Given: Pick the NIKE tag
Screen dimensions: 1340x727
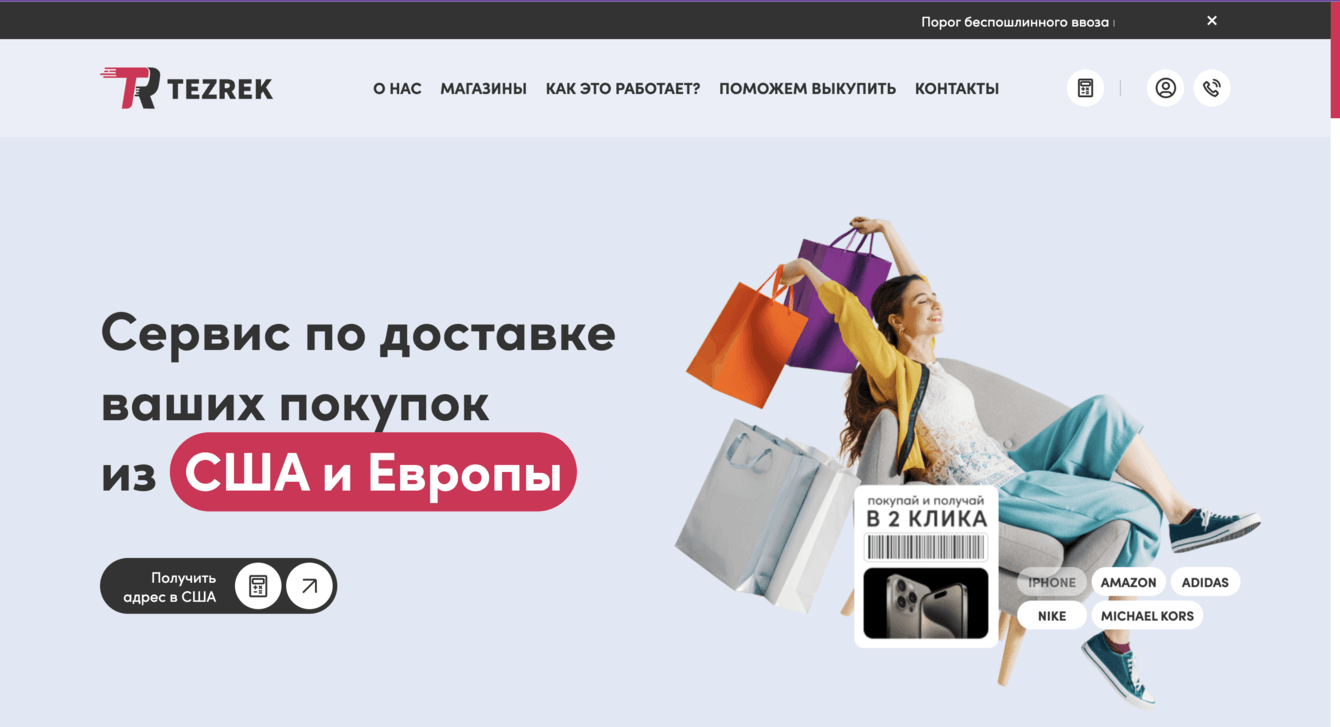Looking at the screenshot, I should [1052, 616].
